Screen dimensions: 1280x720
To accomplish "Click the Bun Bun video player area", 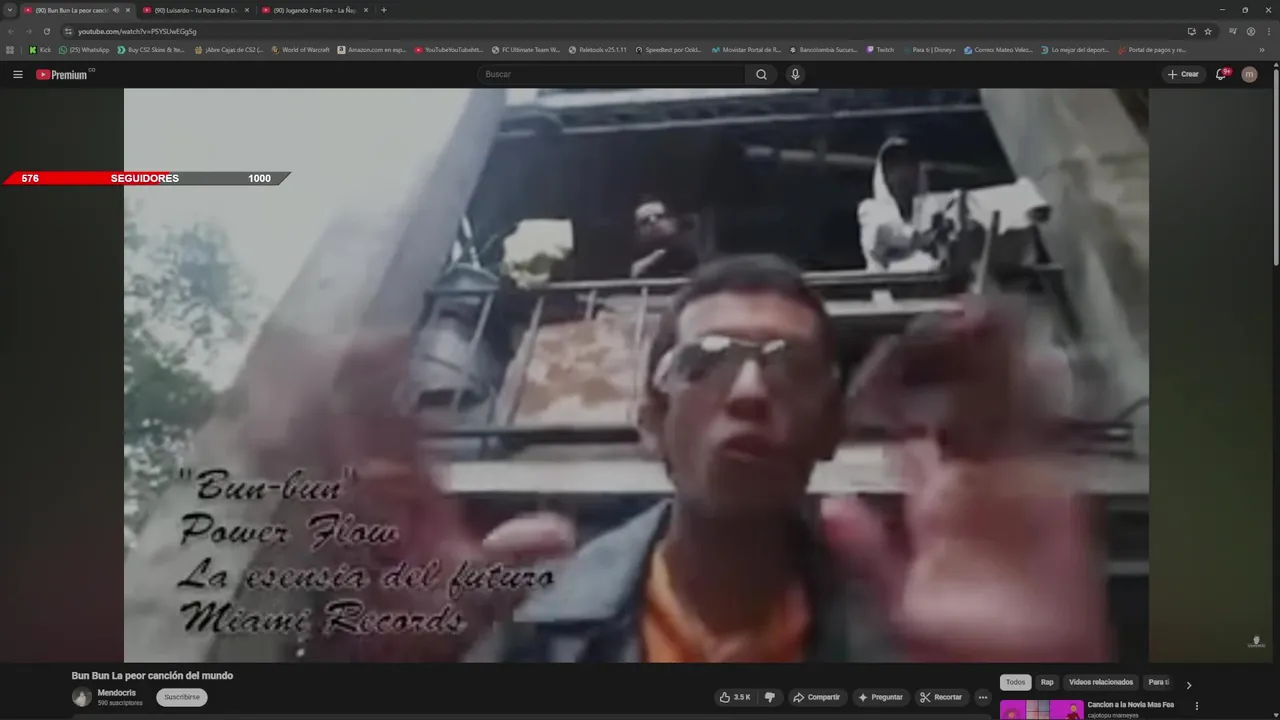I will point(636,375).
